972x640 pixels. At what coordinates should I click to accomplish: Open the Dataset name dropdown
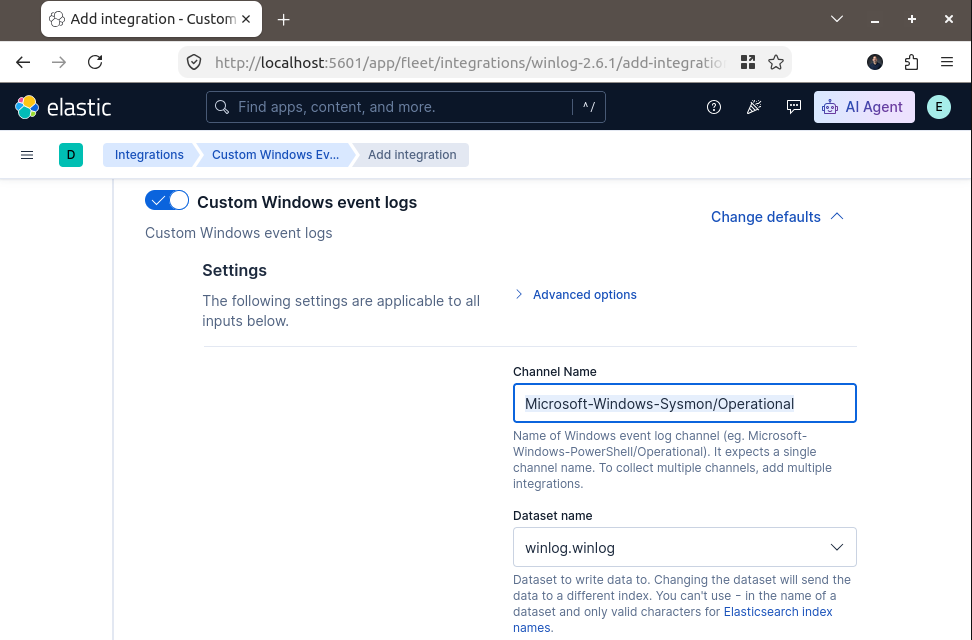click(x=684, y=547)
